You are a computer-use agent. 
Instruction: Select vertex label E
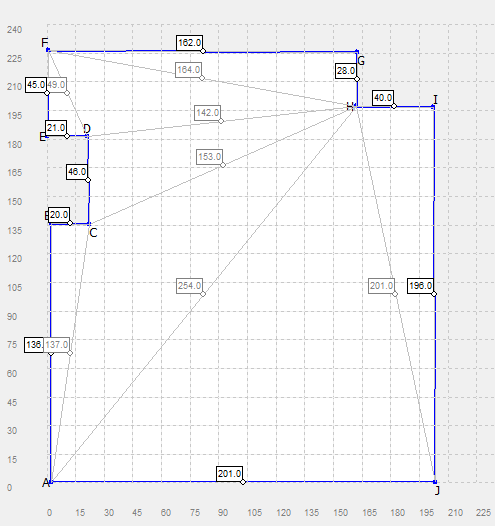pos(43,137)
